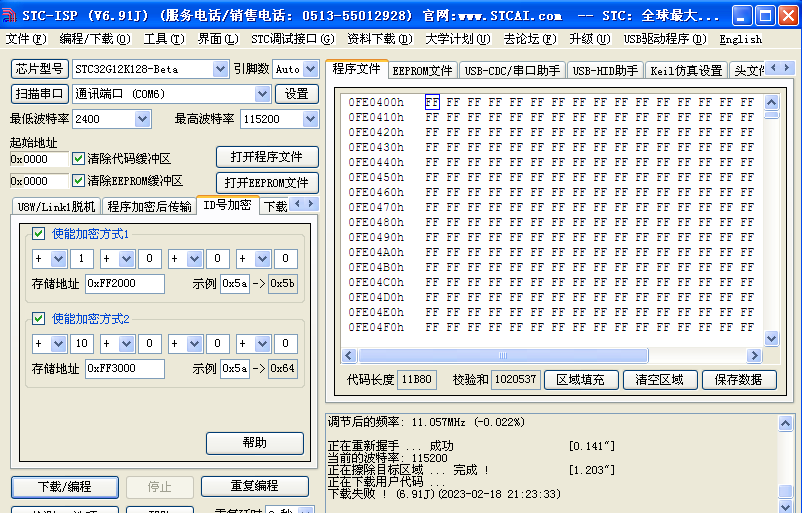The width and height of the screenshot is (802, 513).
Task: Open second operator dropdown in encryption method 1
Action: point(127,259)
